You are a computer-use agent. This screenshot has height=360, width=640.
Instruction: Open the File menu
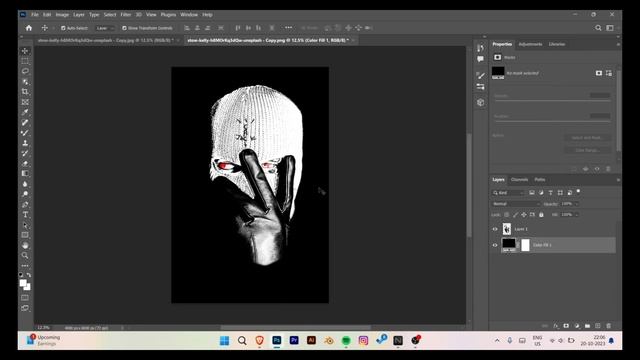(35, 15)
